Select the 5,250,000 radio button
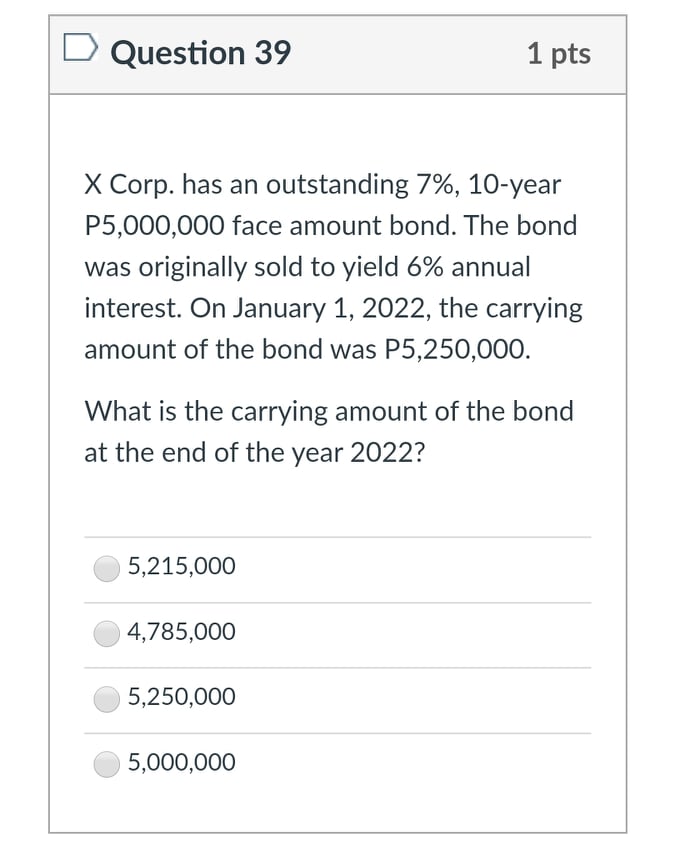This screenshot has height=847, width=675. pyautogui.click(x=106, y=697)
